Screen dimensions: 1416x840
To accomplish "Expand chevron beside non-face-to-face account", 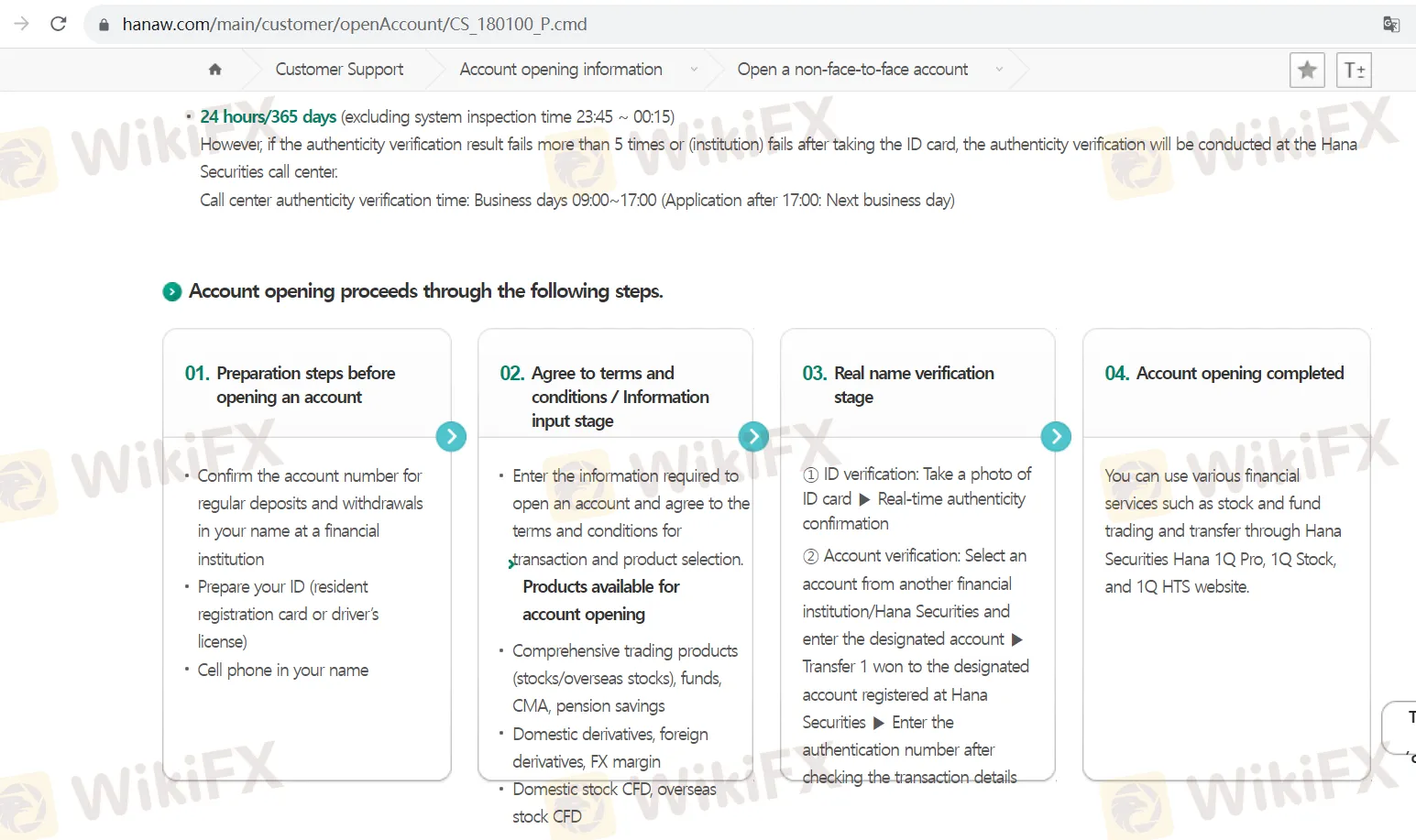I will (999, 70).
